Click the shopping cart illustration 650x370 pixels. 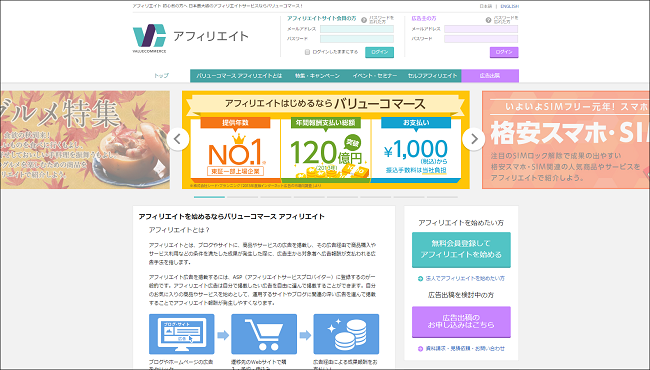click(x=264, y=334)
